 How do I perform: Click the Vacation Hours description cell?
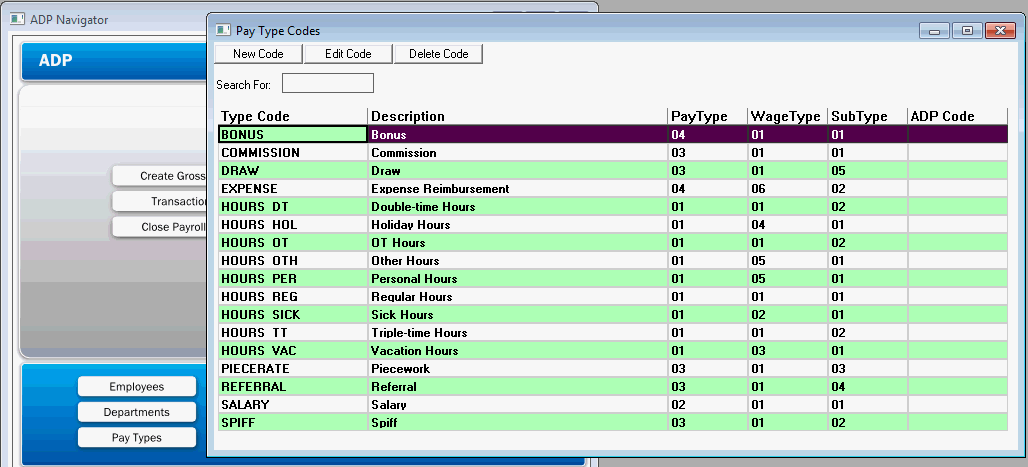click(518, 350)
